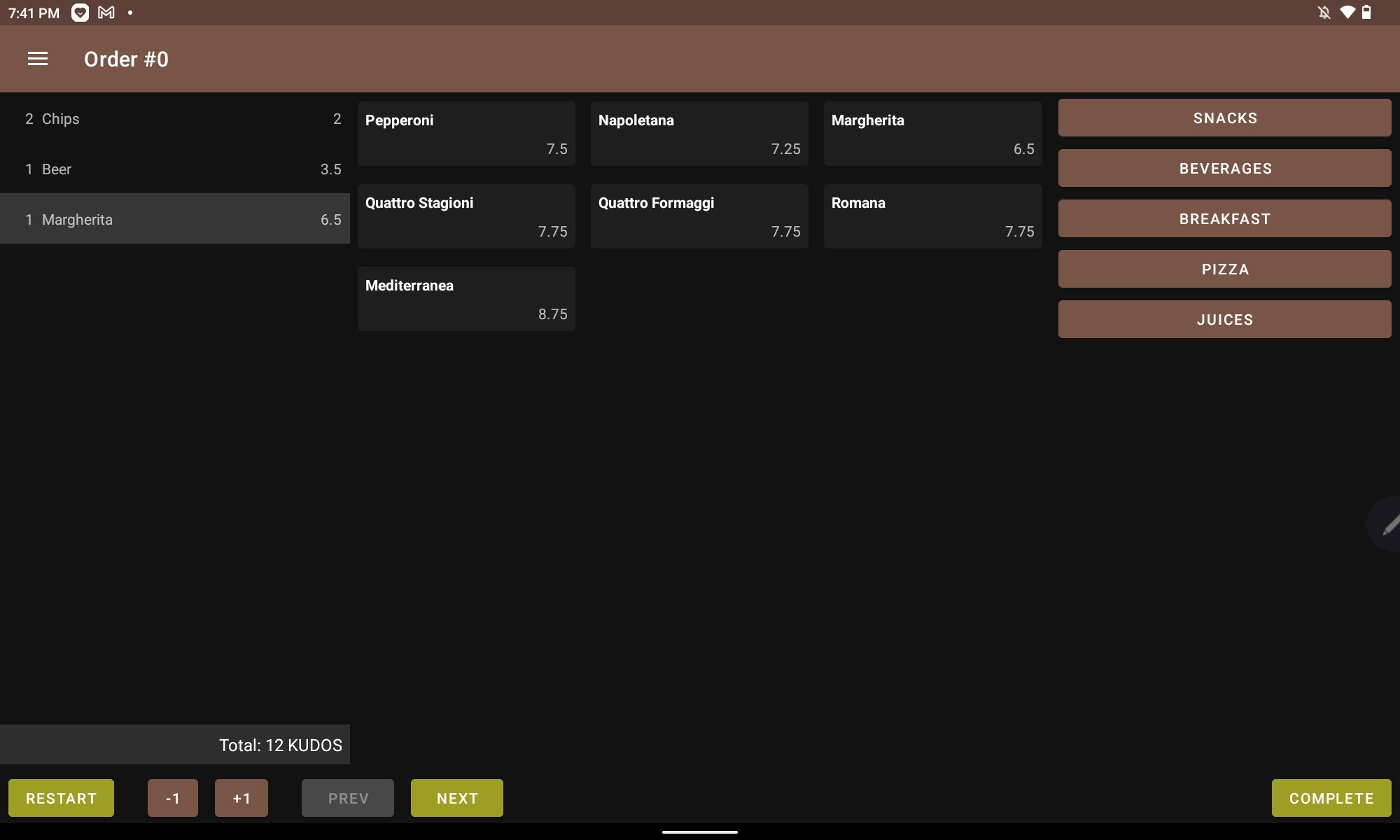Add the Margherita pizza priced 6.5
The height and width of the screenshot is (840, 1400).
tap(932, 133)
